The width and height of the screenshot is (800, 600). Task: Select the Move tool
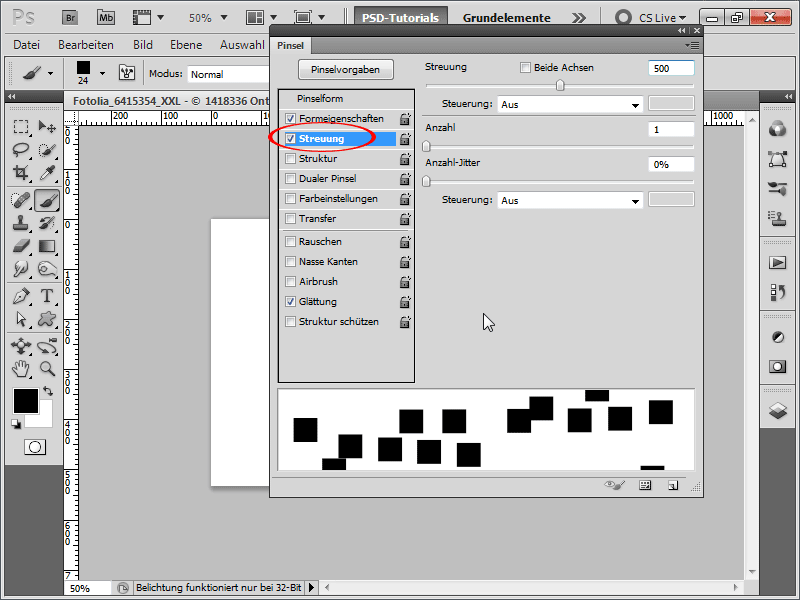tap(47, 127)
